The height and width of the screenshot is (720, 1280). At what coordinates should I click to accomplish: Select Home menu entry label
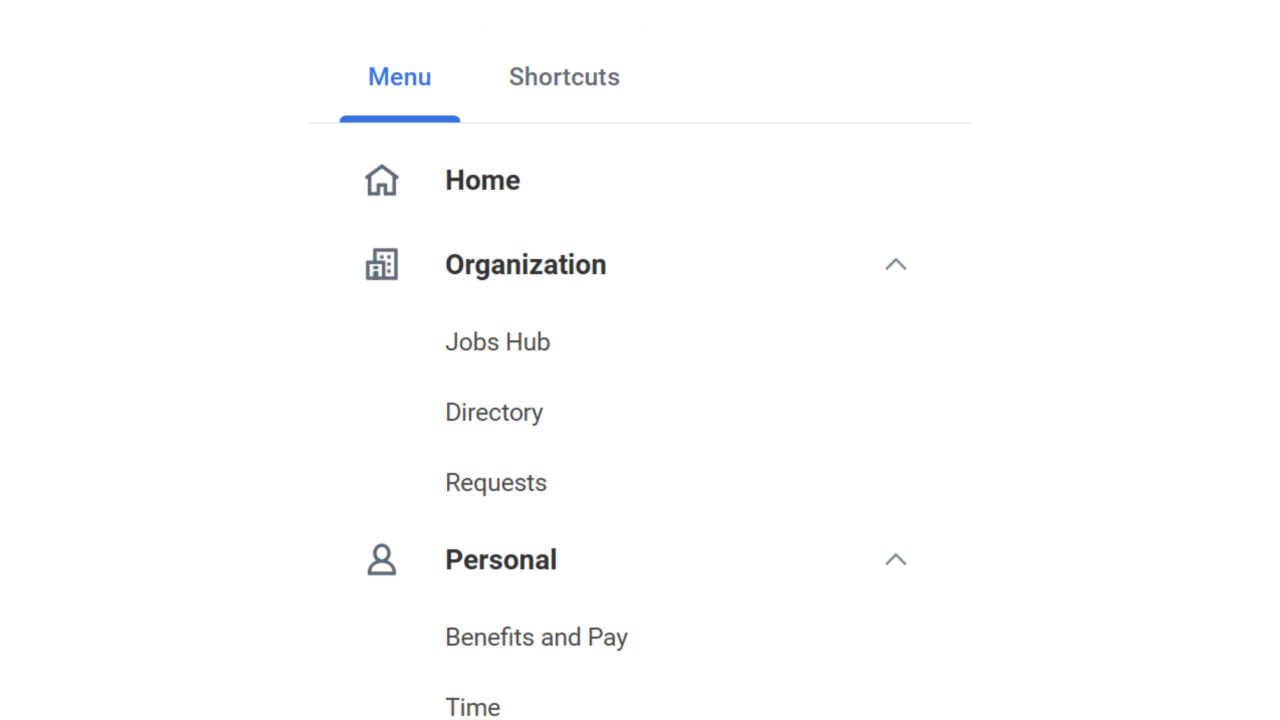[x=483, y=180]
